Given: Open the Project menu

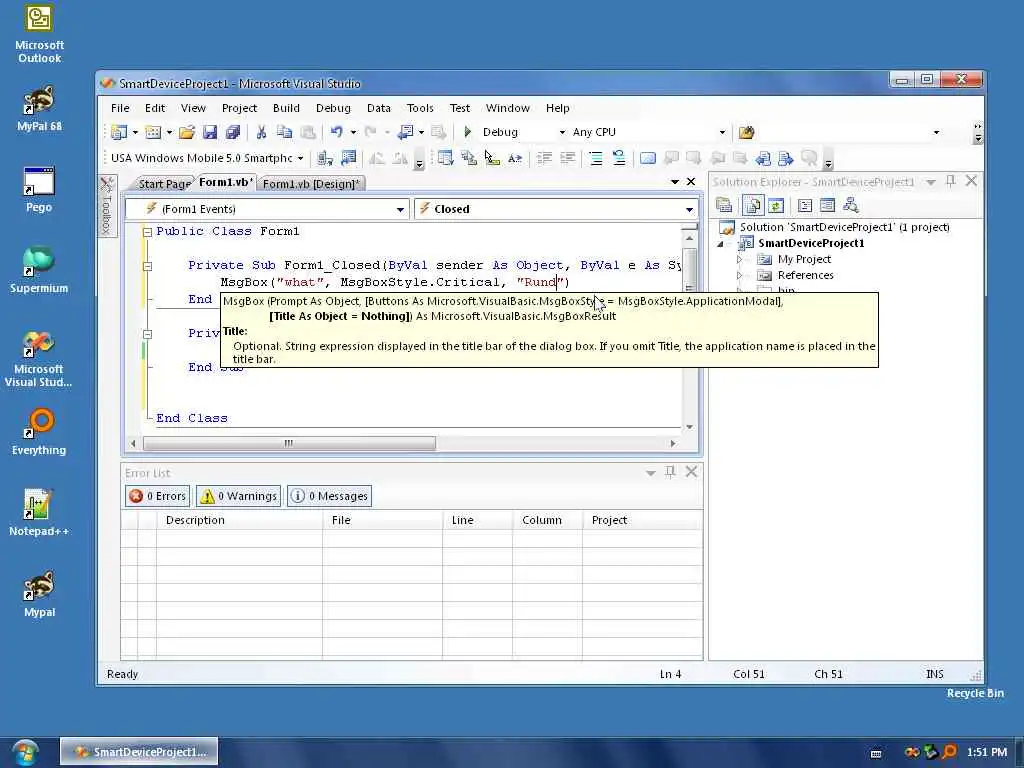Looking at the screenshot, I should tap(239, 108).
